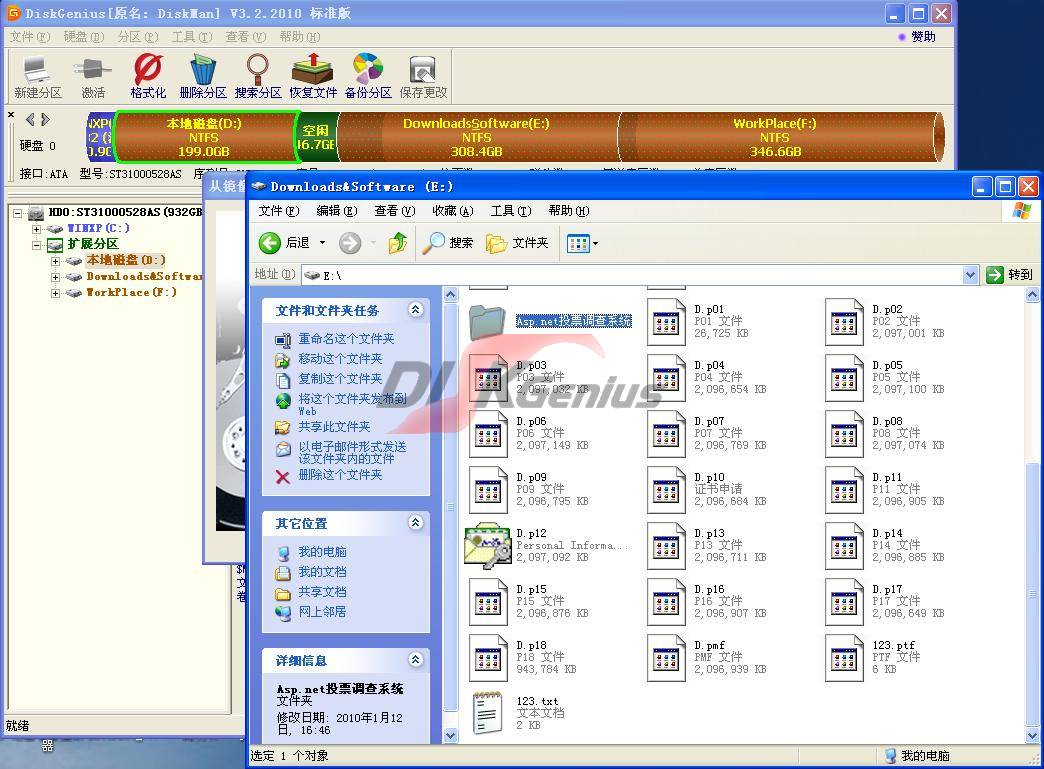This screenshot has height=769, width=1044.
Task: Click the 转到 go button
Action: [x=1009, y=275]
